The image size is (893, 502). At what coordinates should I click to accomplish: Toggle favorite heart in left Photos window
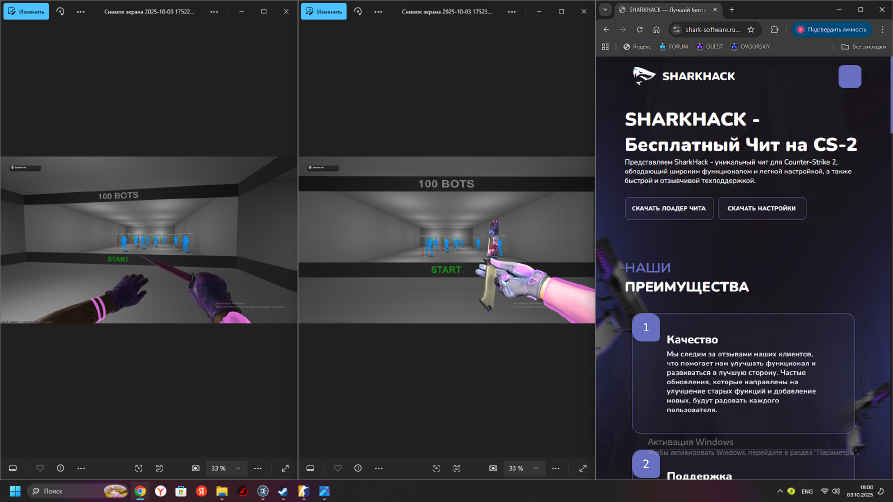pyautogui.click(x=40, y=468)
